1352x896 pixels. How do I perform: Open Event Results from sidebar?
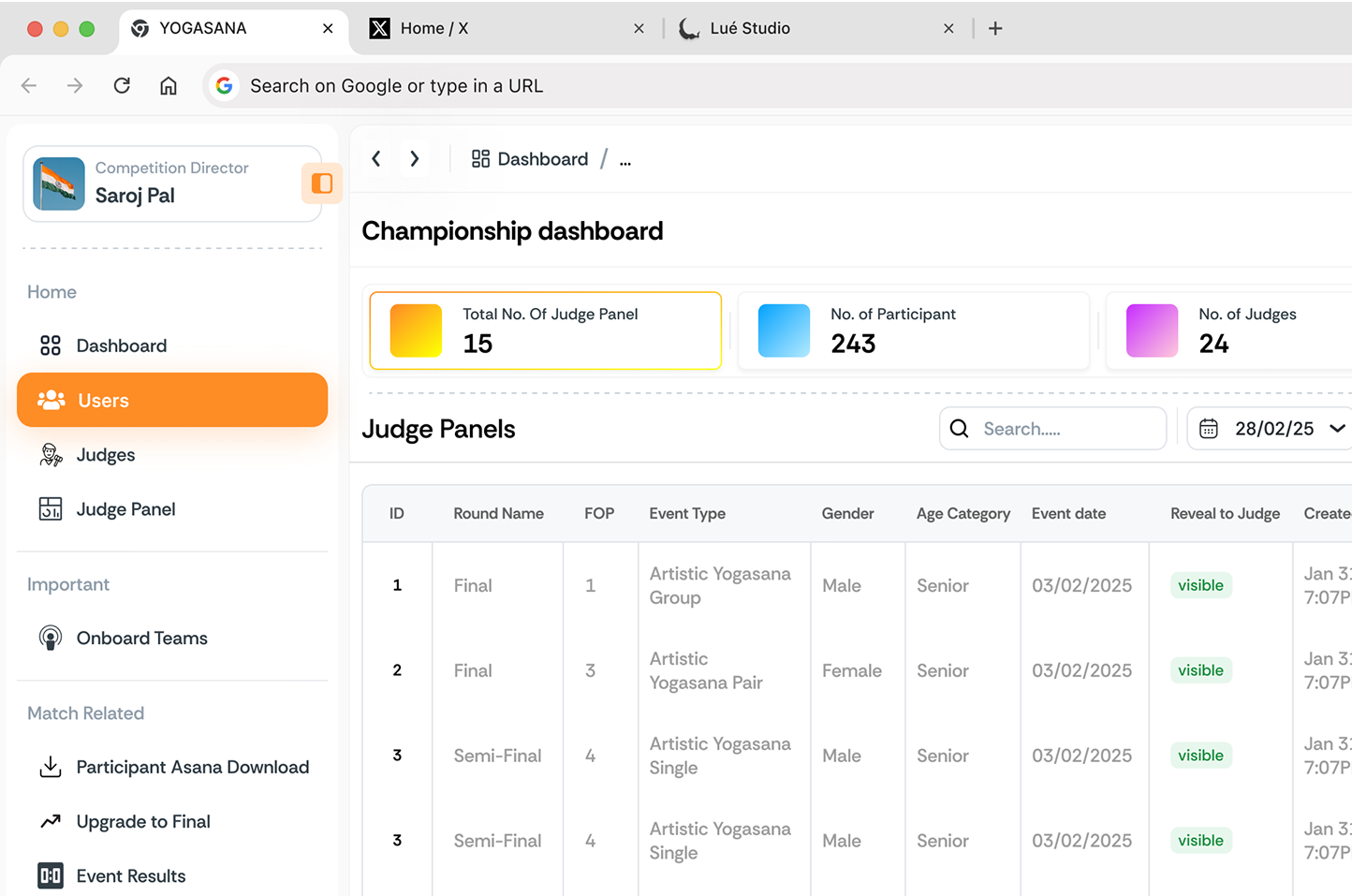tap(130, 876)
